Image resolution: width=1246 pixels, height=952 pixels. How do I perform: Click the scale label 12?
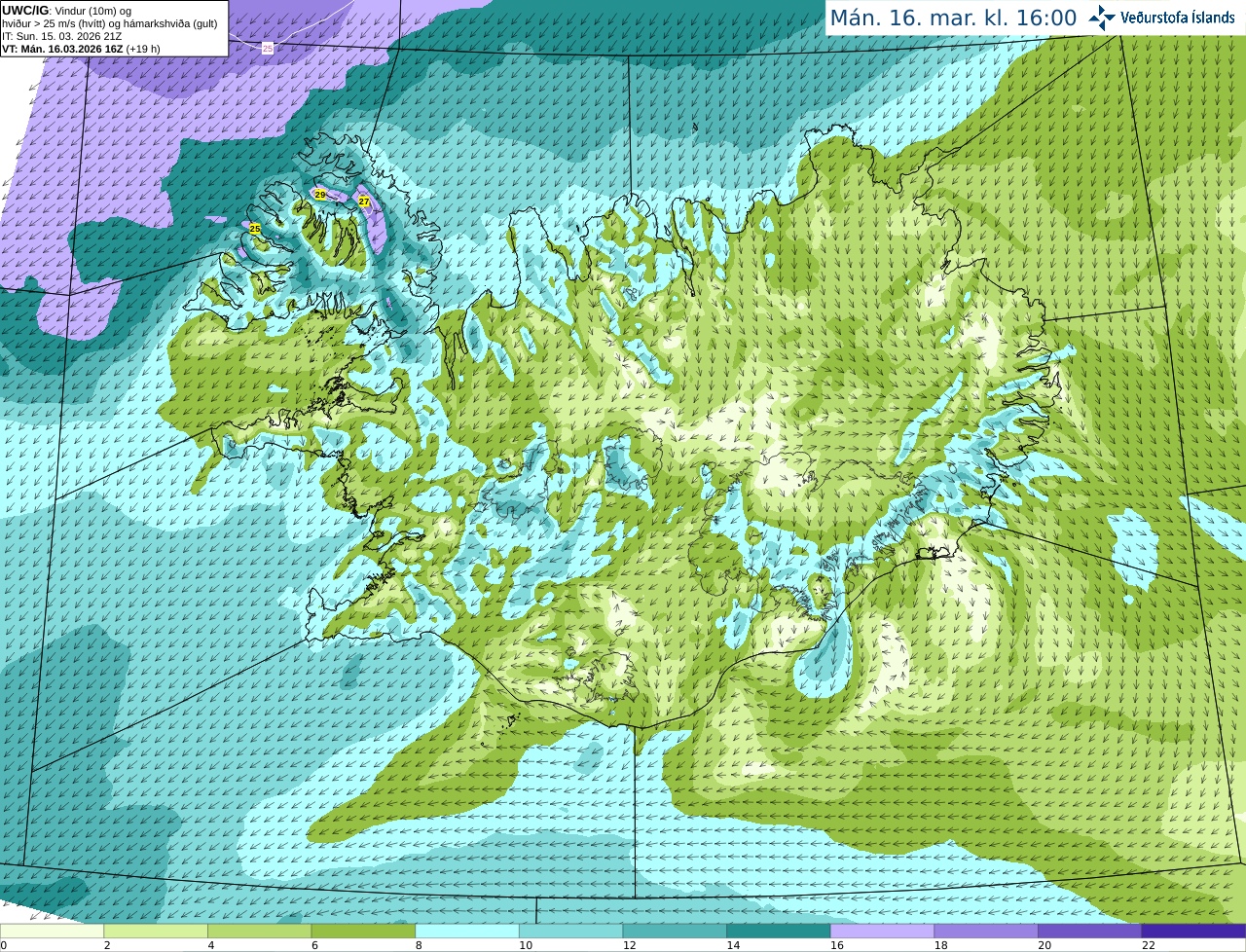(629, 945)
